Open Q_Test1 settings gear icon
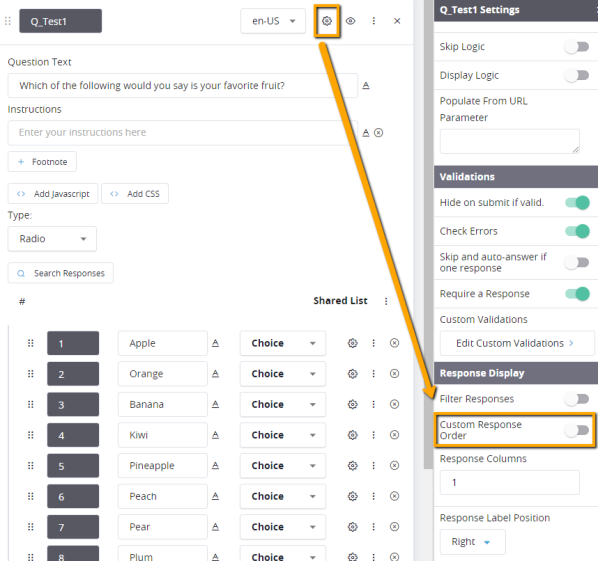Screen dimensions: 598x561 (x=327, y=21)
